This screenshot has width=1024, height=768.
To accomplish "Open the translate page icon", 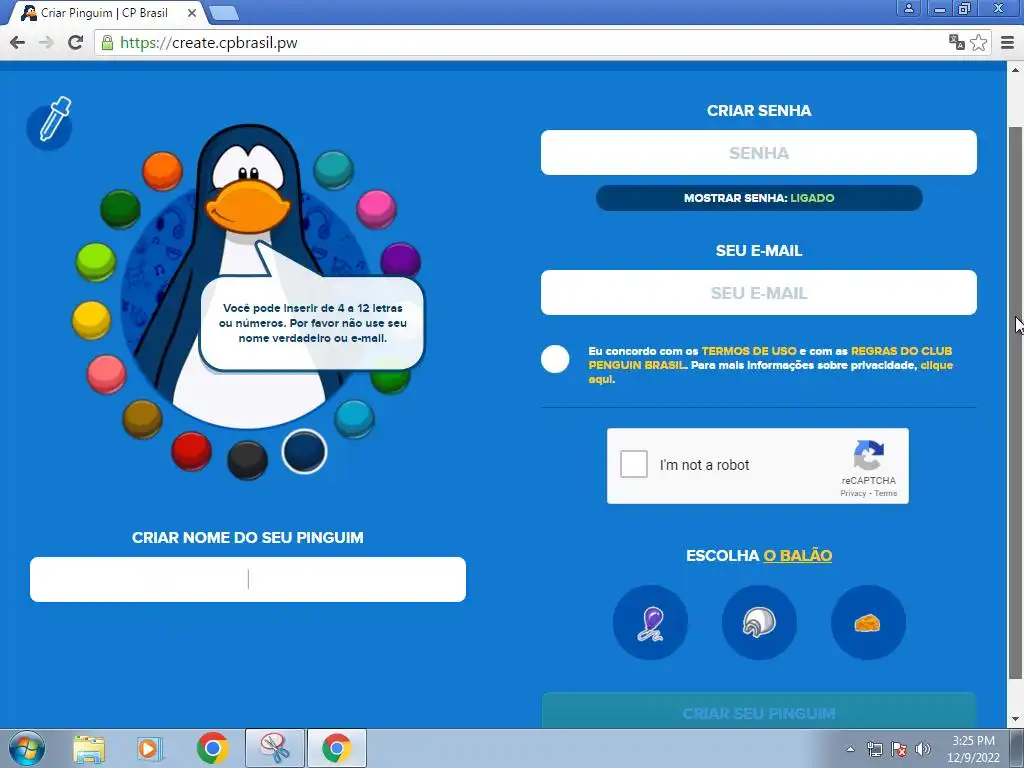I will coord(957,42).
